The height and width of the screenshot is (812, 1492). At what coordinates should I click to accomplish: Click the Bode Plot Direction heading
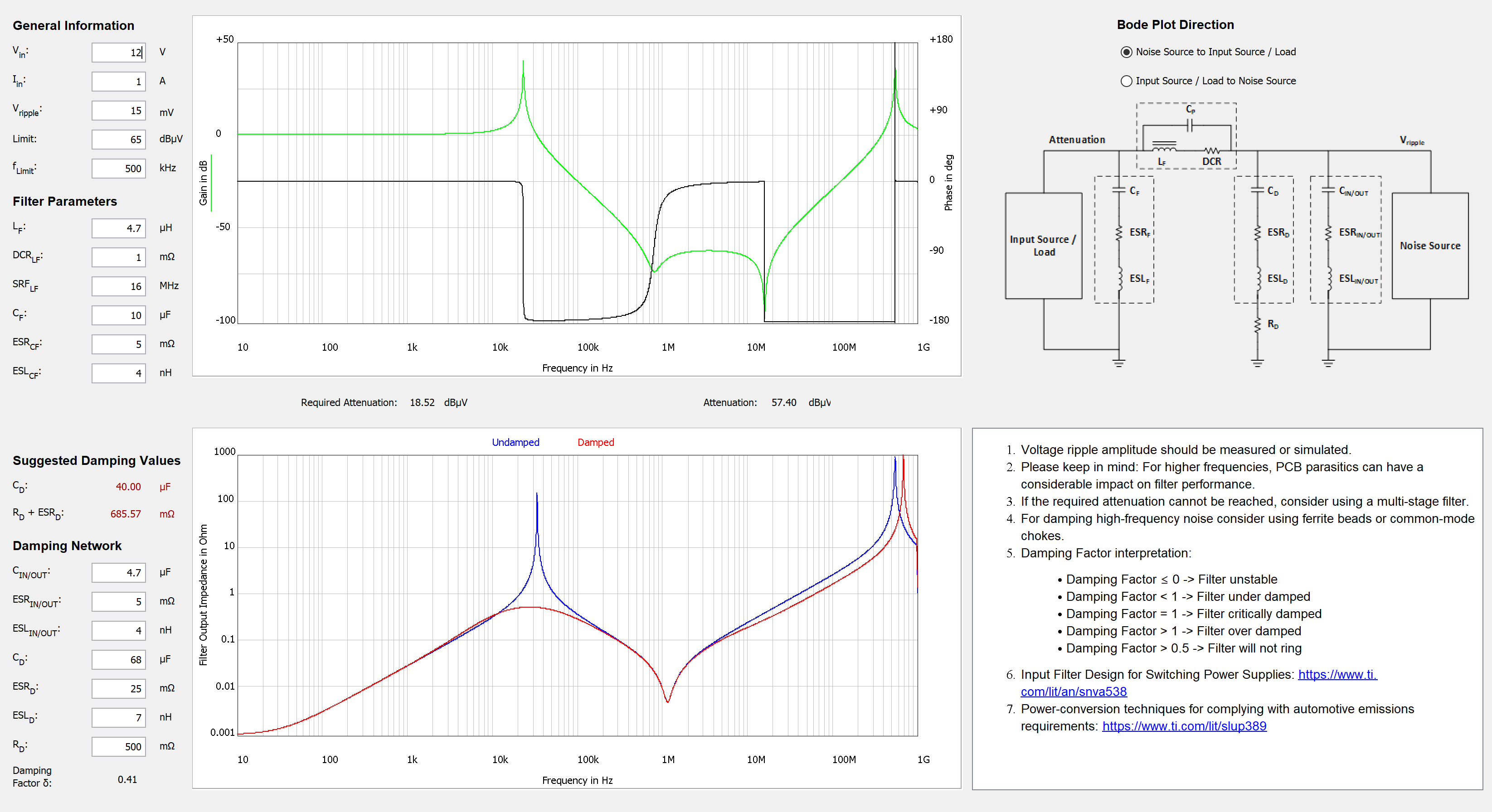click(x=1175, y=25)
